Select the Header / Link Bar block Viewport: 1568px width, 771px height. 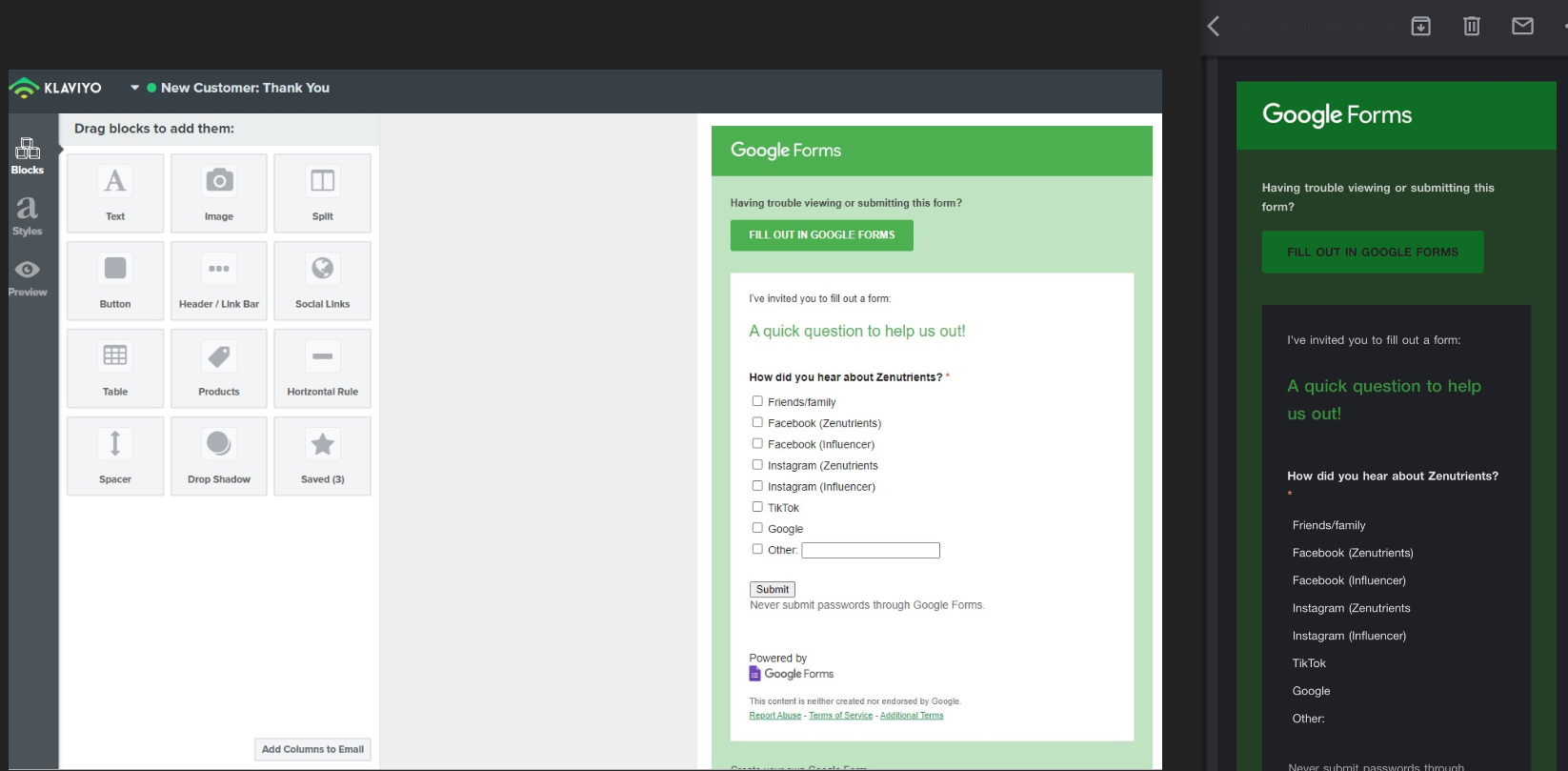pyautogui.click(x=219, y=280)
